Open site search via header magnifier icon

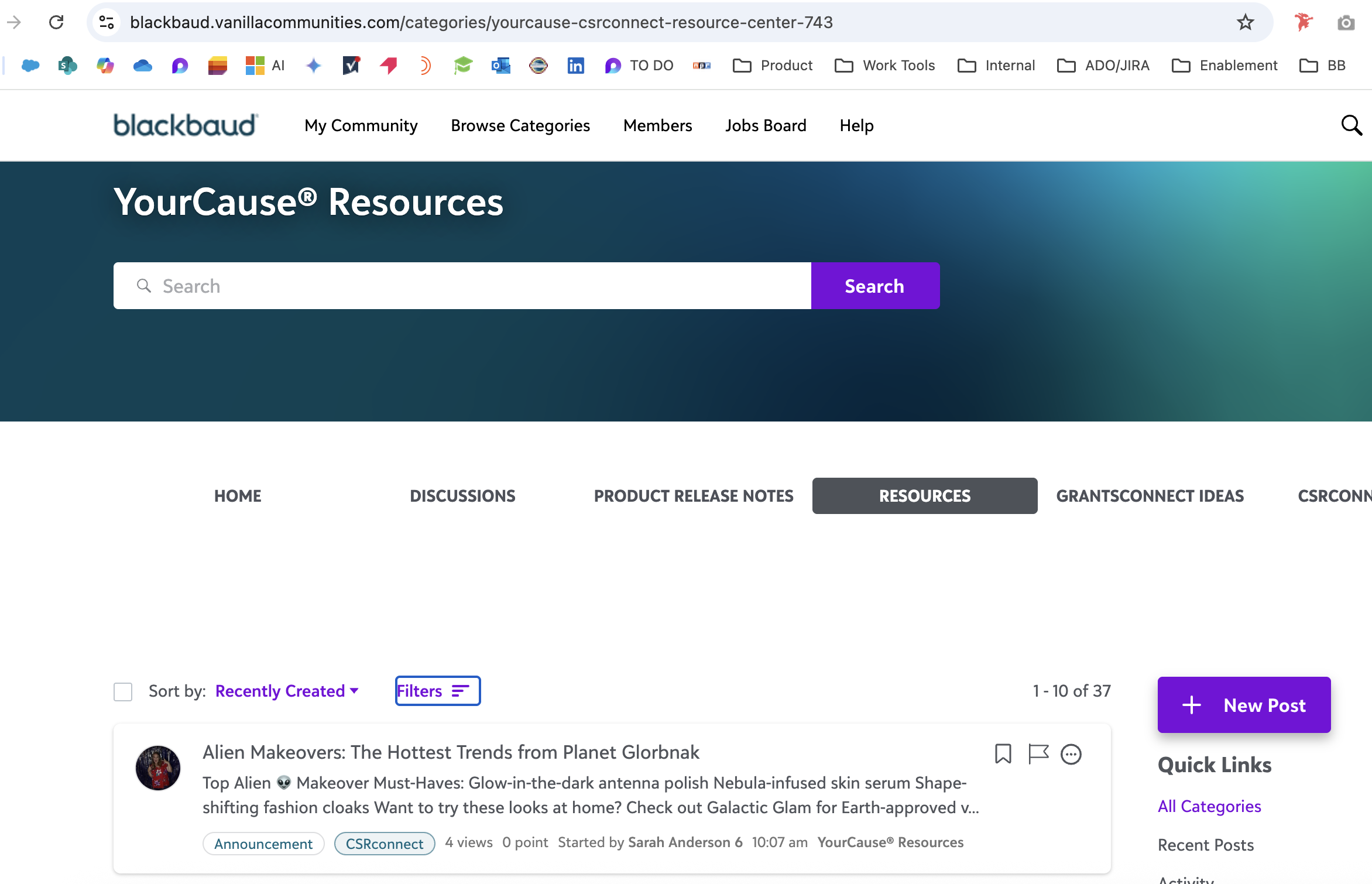pos(1352,125)
